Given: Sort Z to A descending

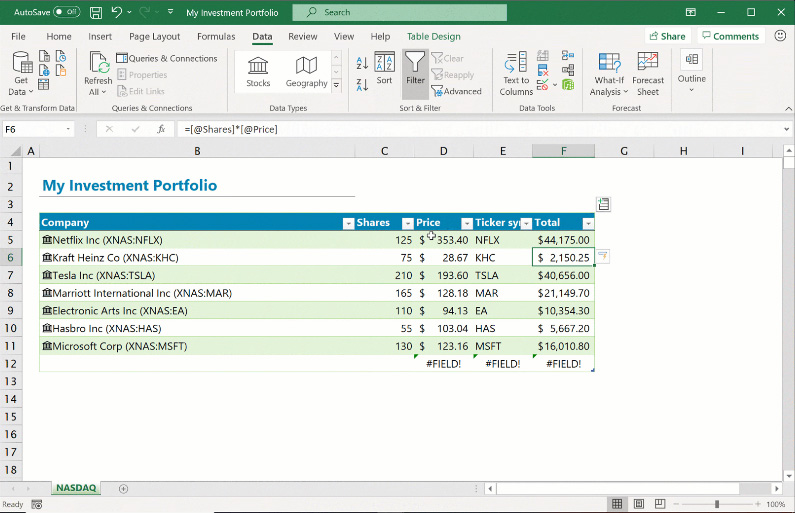Looking at the screenshot, I should click(362, 85).
